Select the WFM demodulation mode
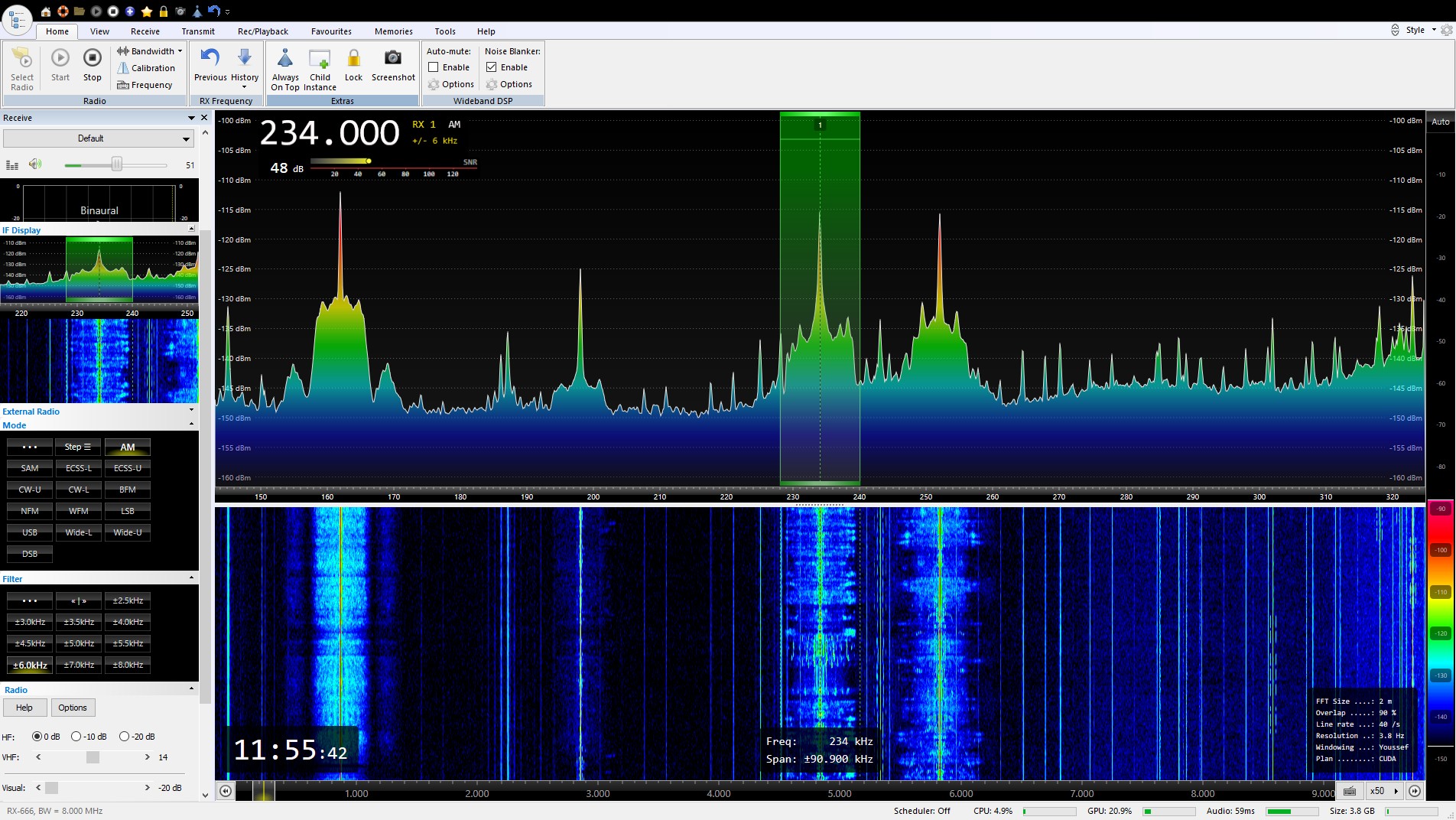 coord(79,511)
